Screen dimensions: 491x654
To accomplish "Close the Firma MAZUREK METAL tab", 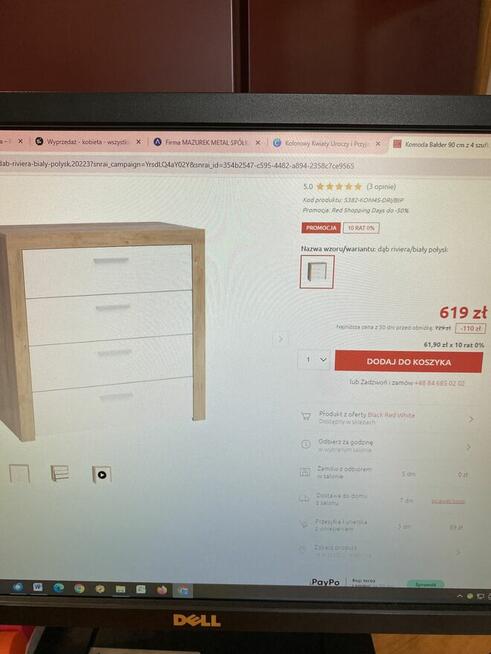I will (258, 143).
